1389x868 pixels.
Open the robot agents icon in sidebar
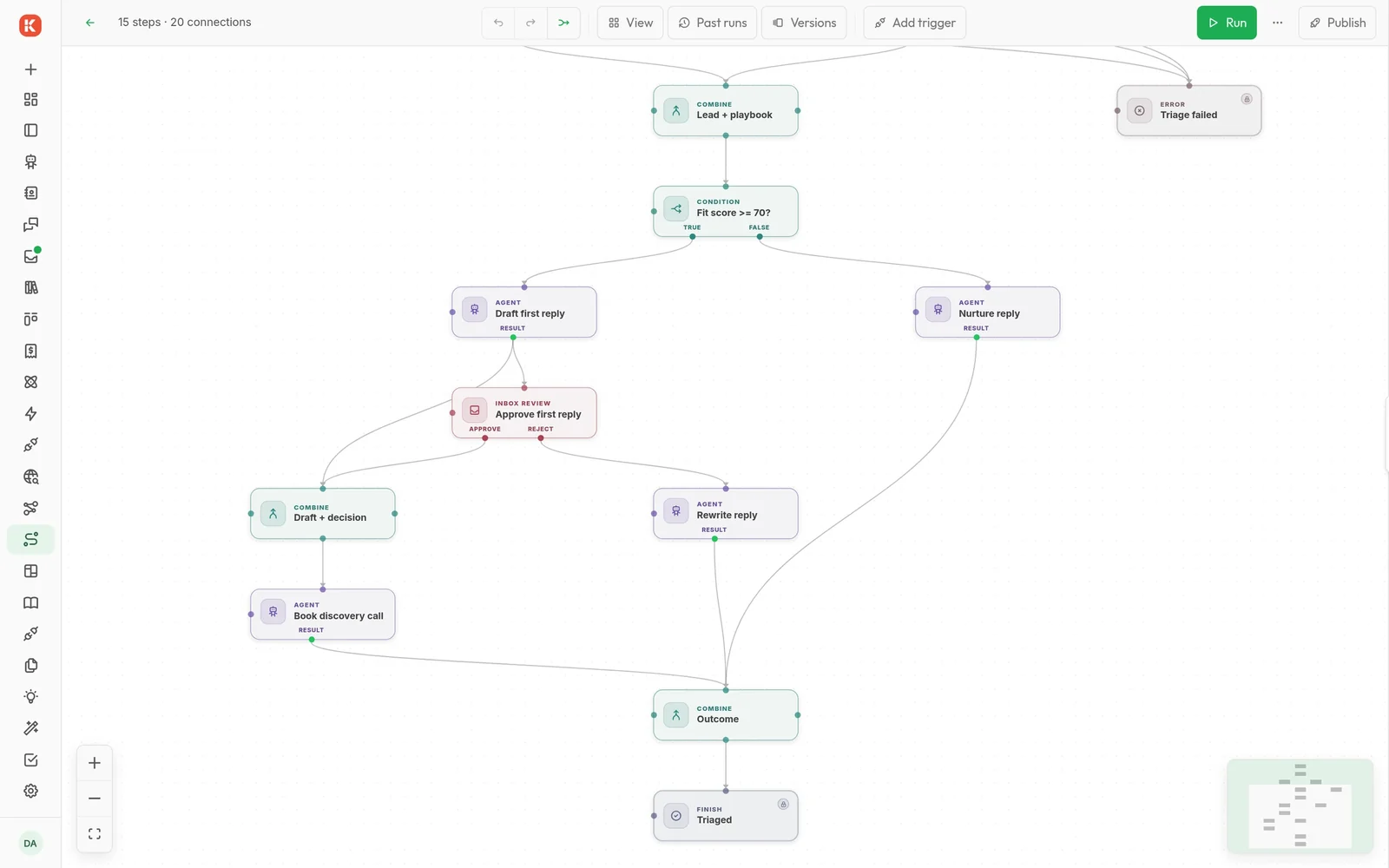pyautogui.click(x=30, y=161)
